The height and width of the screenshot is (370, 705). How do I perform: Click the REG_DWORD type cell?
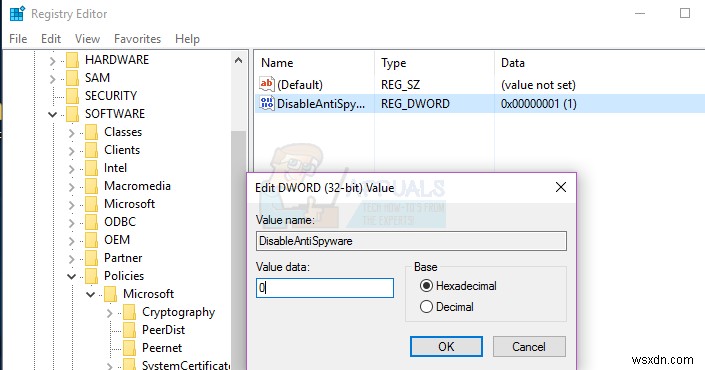(415, 104)
